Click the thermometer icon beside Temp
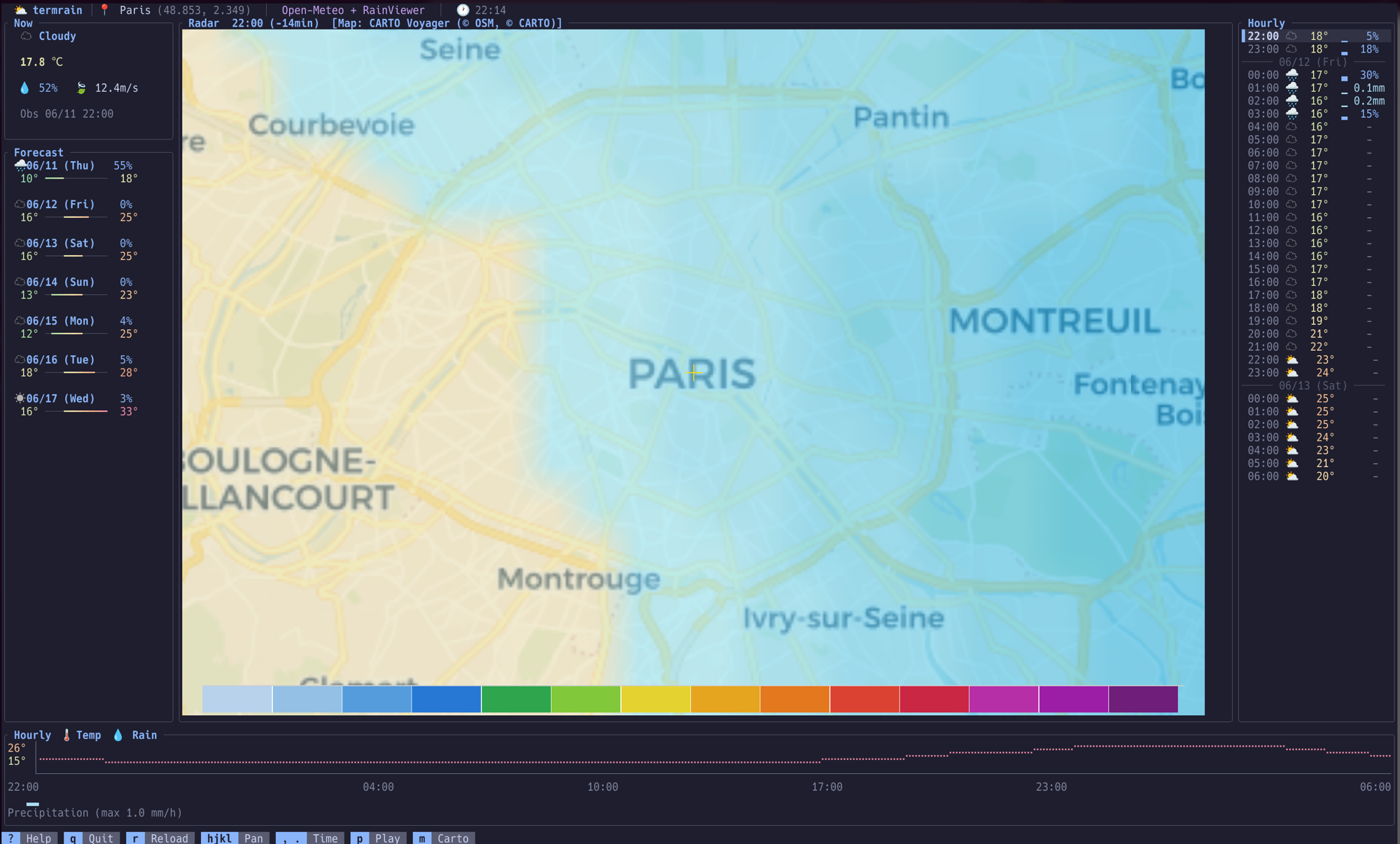The width and height of the screenshot is (1400, 844). (x=66, y=735)
